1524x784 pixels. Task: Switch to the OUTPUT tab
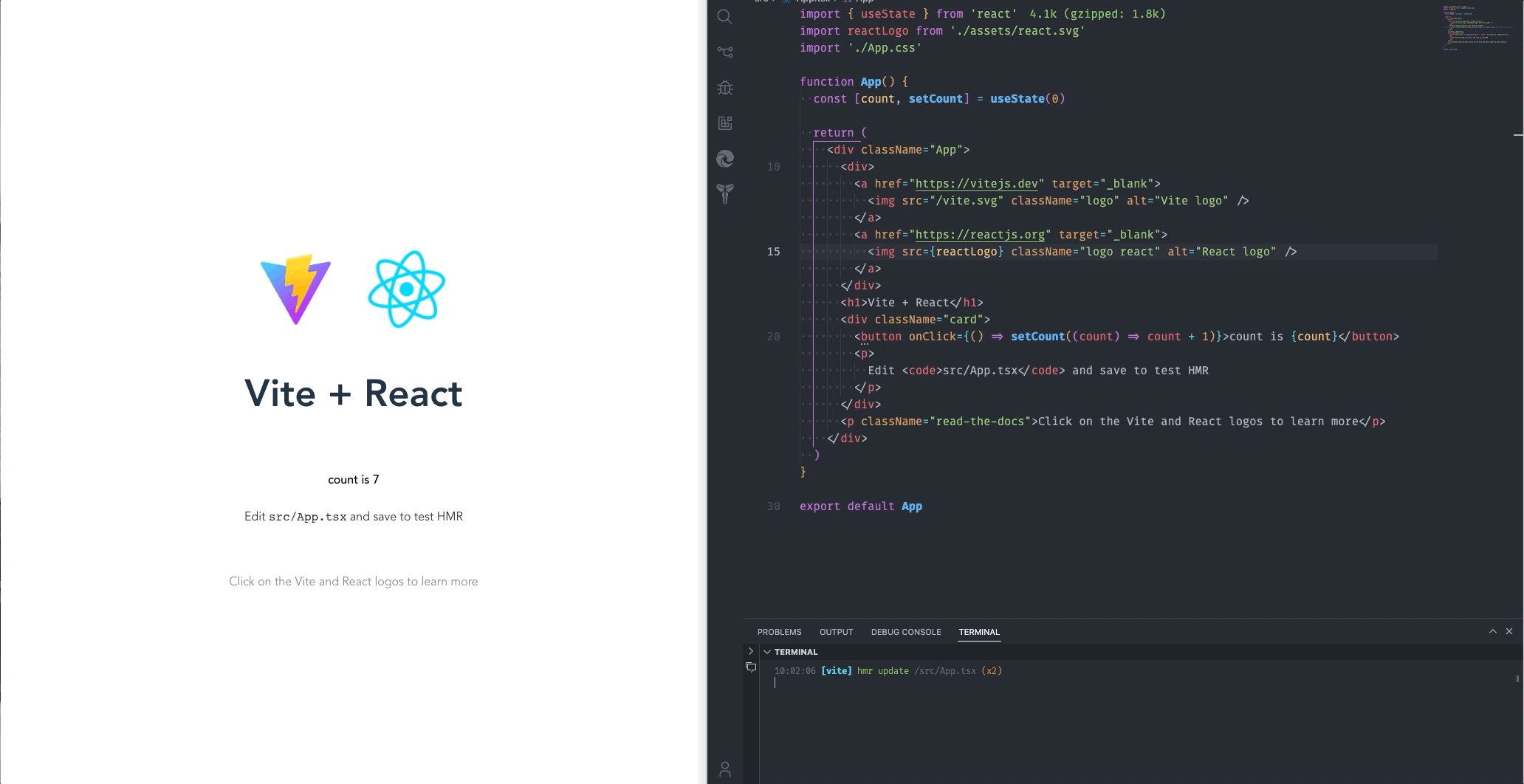pyautogui.click(x=836, y=632)
